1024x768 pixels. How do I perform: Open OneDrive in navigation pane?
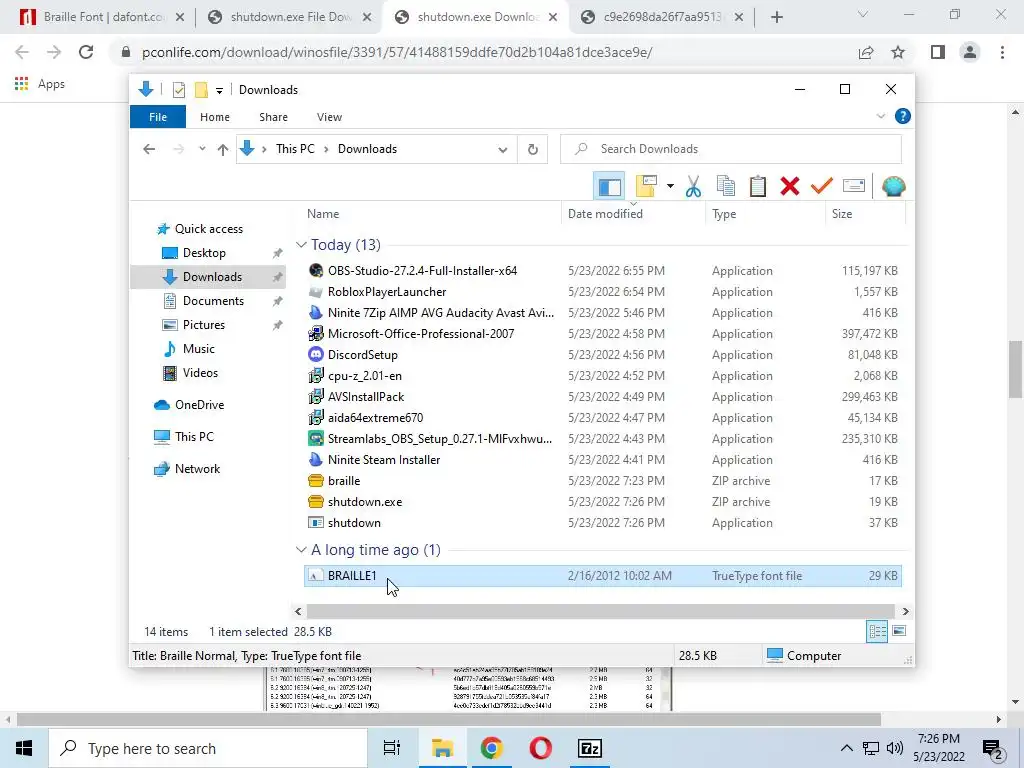click(x=199, y=405)
